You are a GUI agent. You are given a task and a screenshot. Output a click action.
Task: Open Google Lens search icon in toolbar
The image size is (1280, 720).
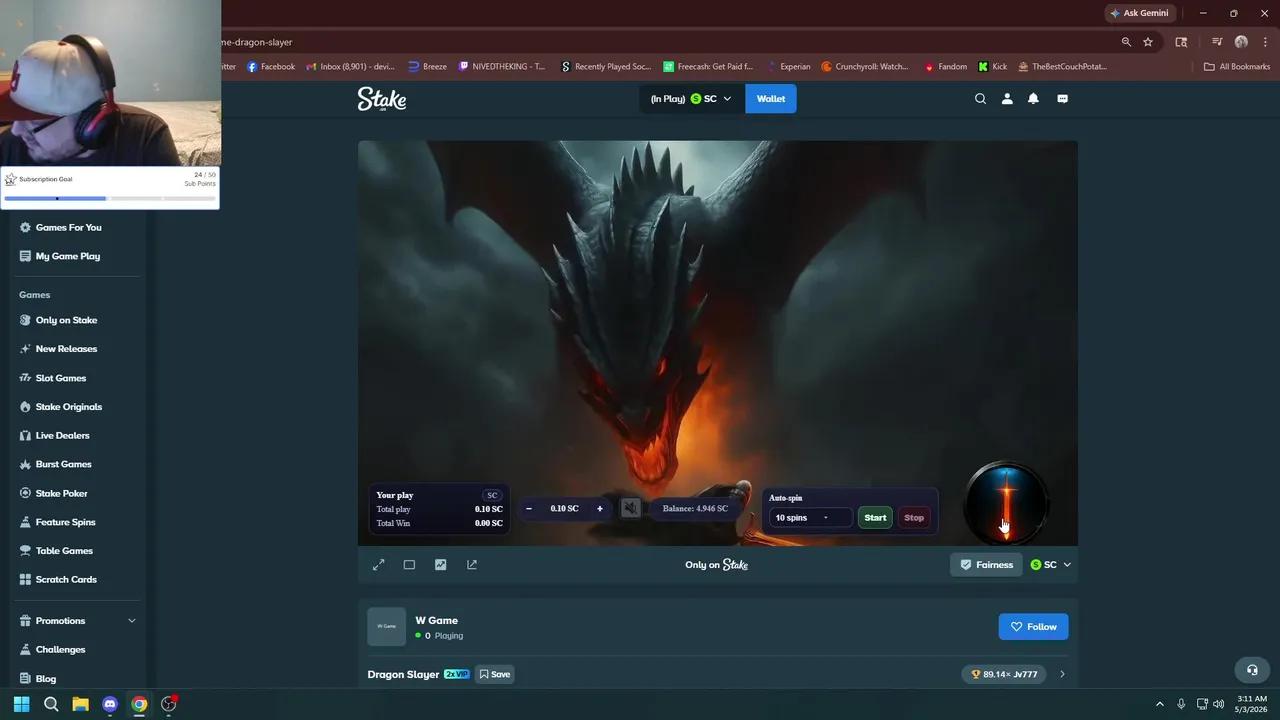click(1181, 42)
